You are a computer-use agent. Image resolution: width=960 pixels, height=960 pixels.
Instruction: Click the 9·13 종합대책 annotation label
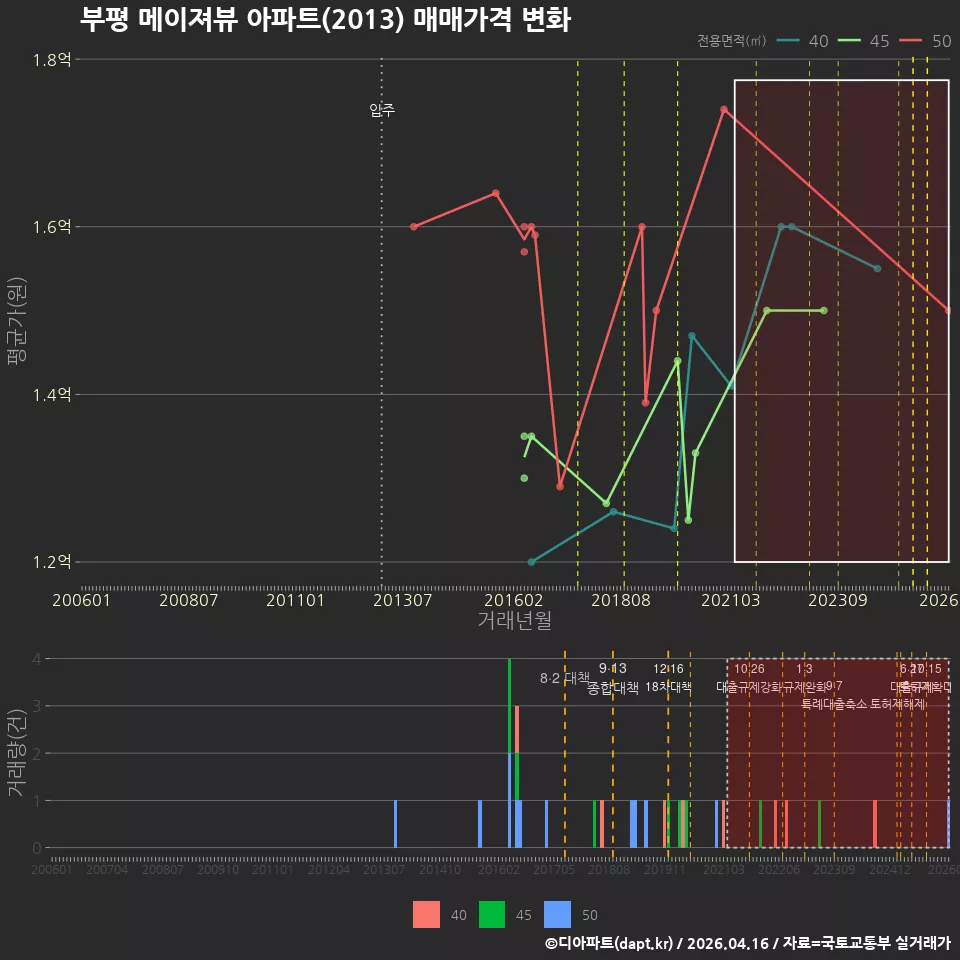613,678
